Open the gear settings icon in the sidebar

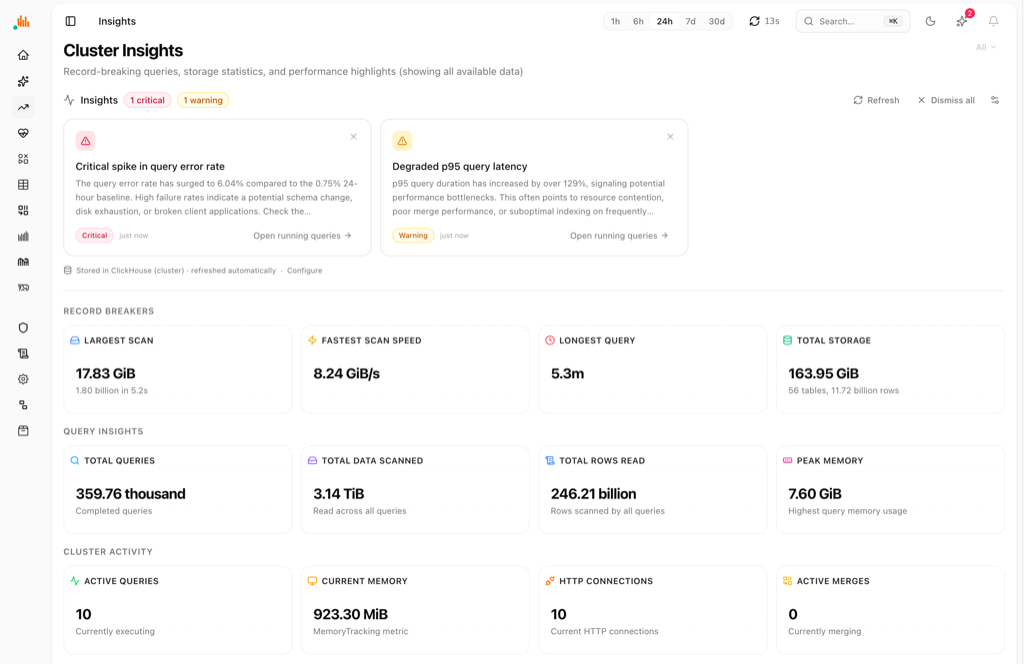pos(23,379)
